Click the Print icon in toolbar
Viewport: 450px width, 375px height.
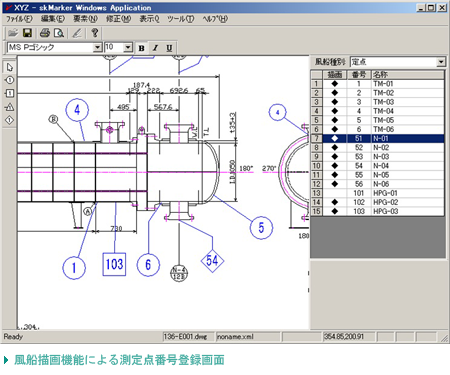(45, 33)
